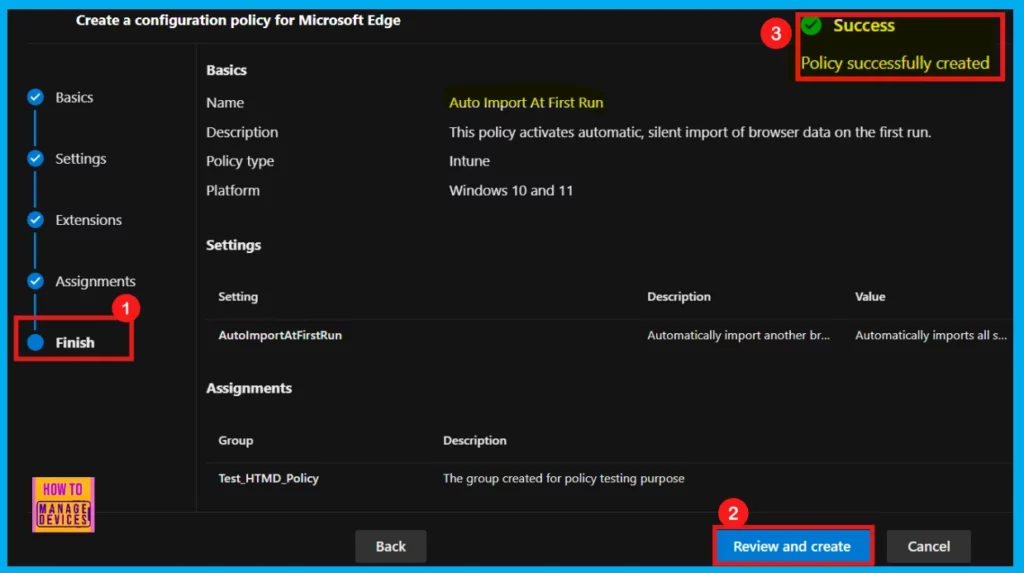
Task: Go to the Assignments wizard step
Action: pyautogui.click(x=95, y=282)
